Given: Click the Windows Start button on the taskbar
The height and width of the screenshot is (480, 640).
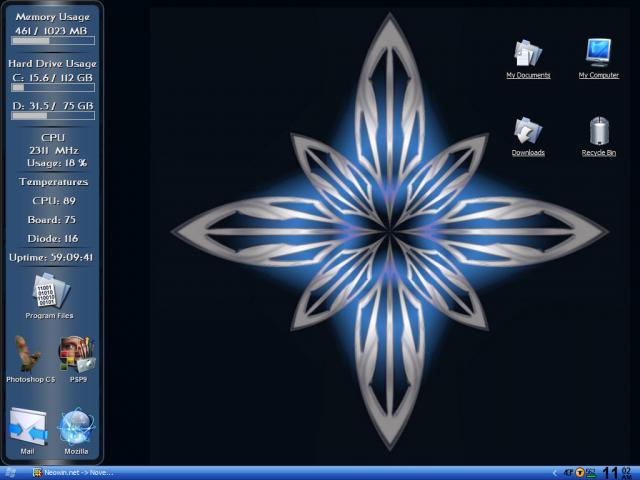Looking at the screenshot, I should pos(10,473).
